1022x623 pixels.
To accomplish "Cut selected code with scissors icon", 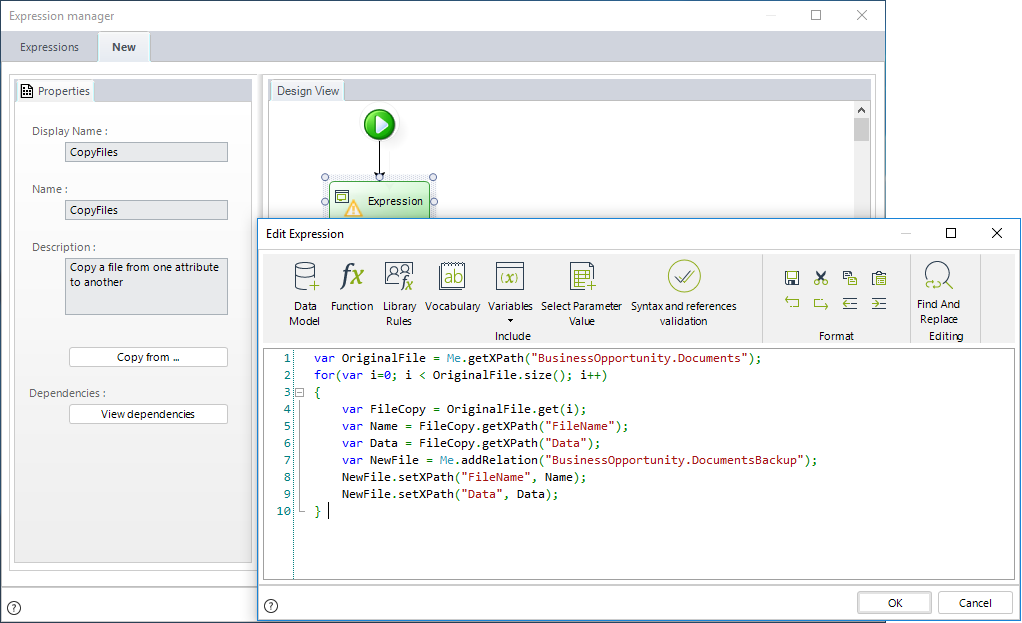I will (x=821, y=278).
